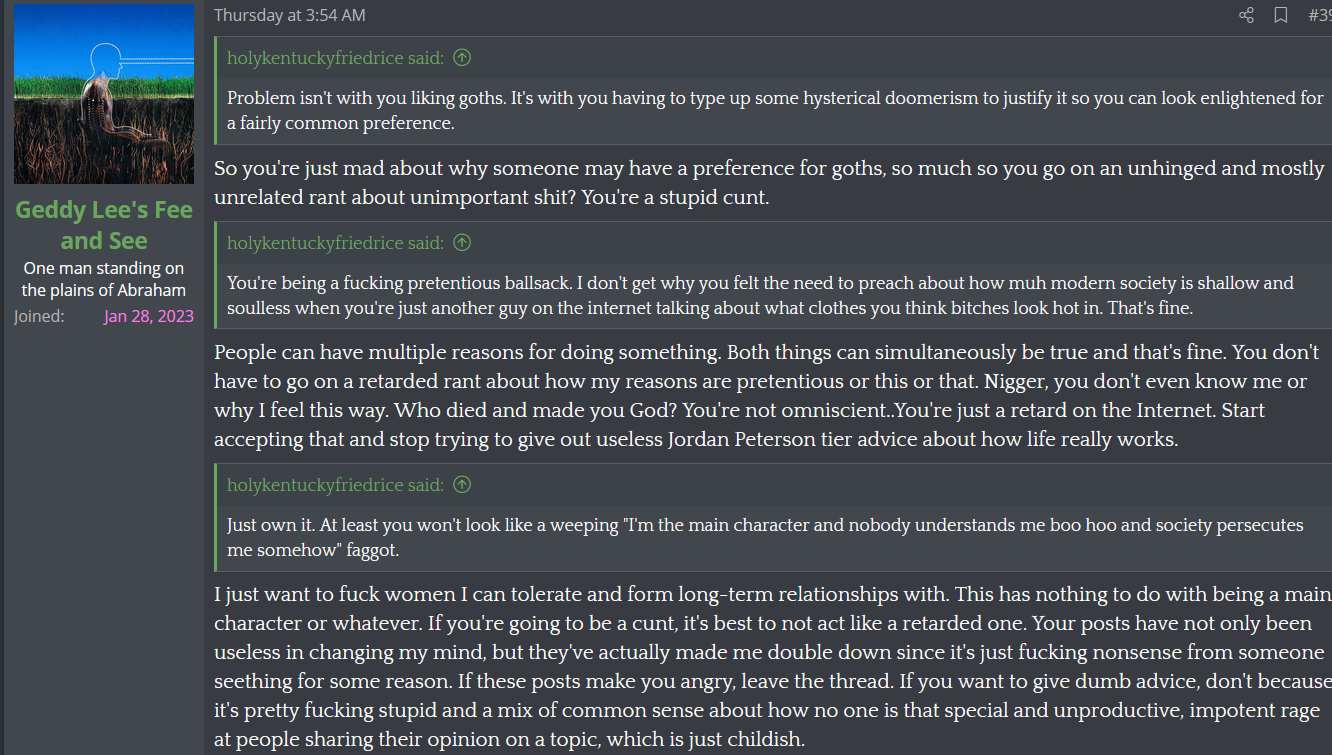Click the attribution above the 'Just own it' quote
The width and height of the screenshot is (1332, 755).
point(335,485)
